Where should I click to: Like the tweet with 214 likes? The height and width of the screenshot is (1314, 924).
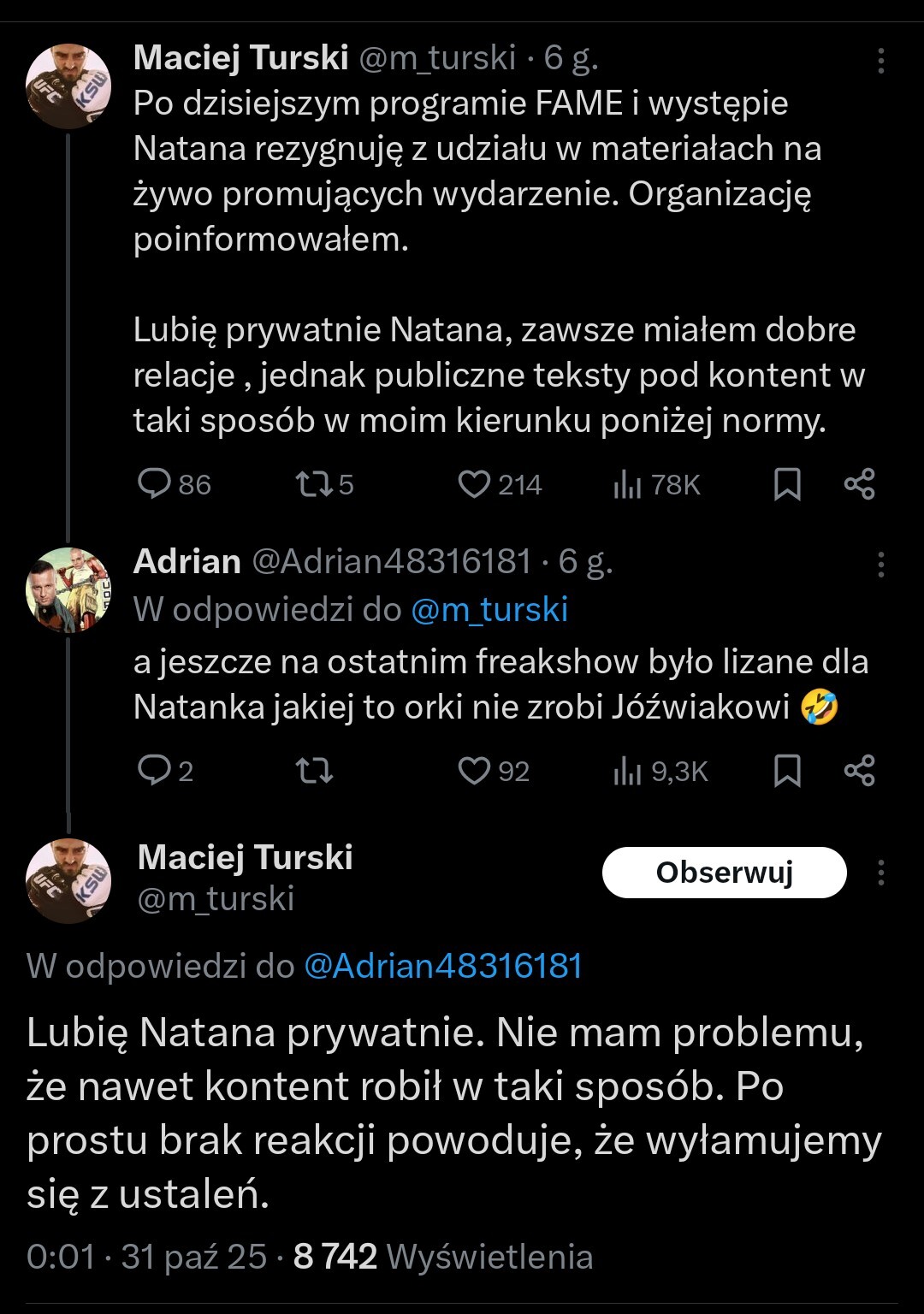point(474,484)
